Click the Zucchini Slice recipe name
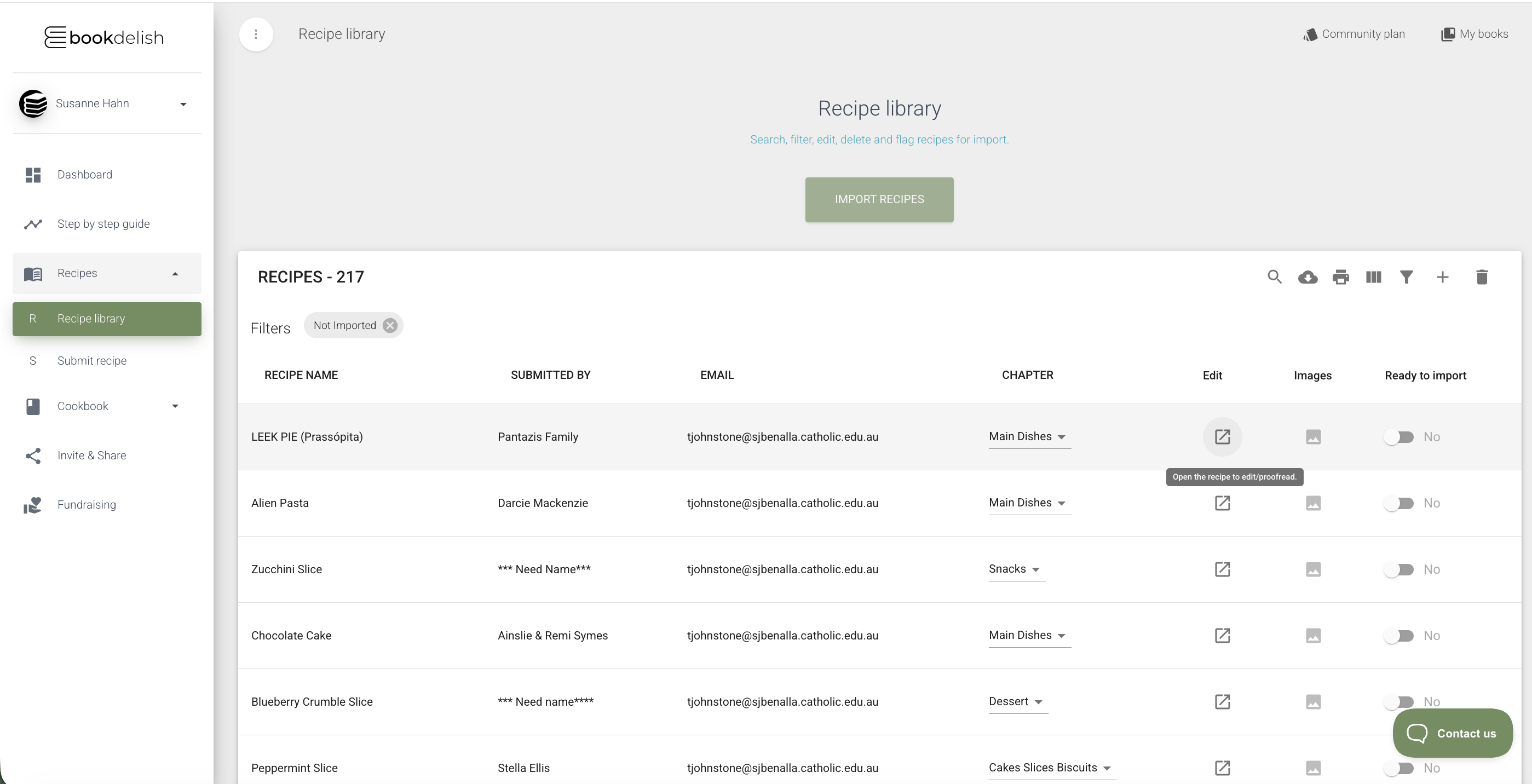 tap(286, 570)
